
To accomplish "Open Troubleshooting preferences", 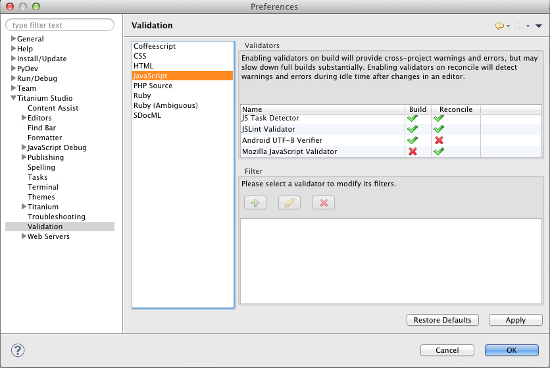I will [56, 217].
